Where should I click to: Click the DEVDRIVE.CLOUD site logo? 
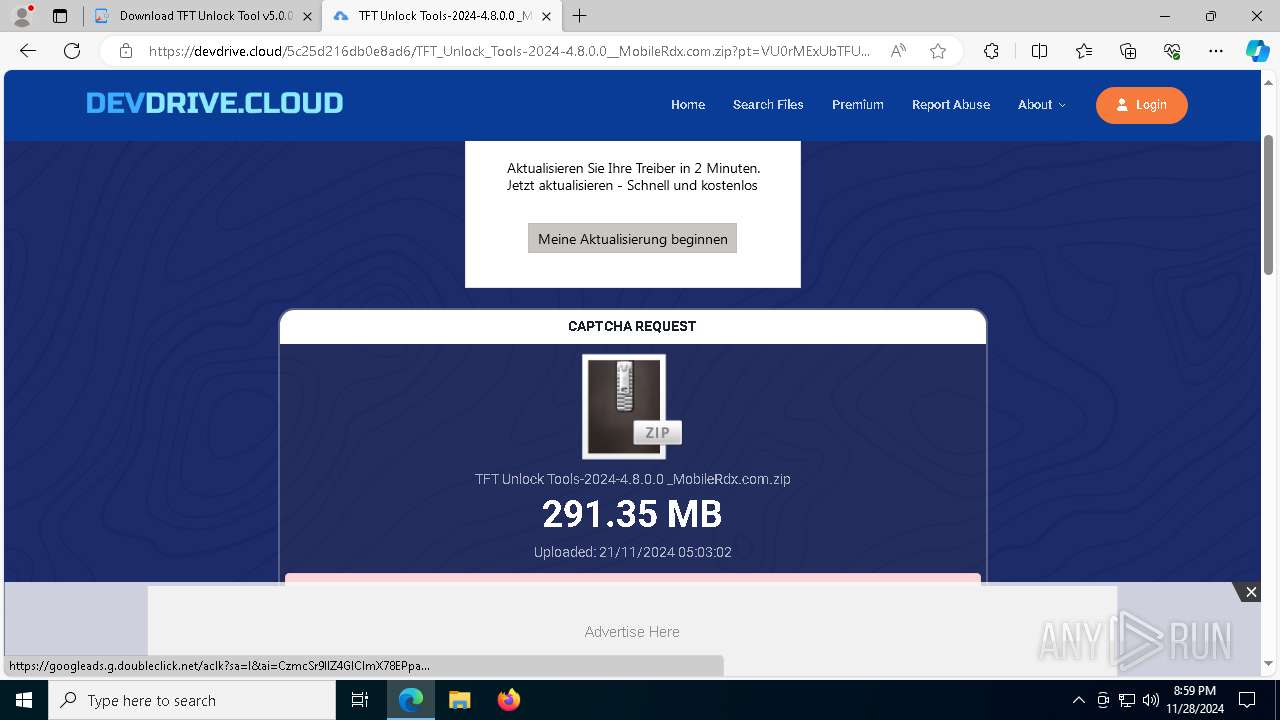click(214, 103)
